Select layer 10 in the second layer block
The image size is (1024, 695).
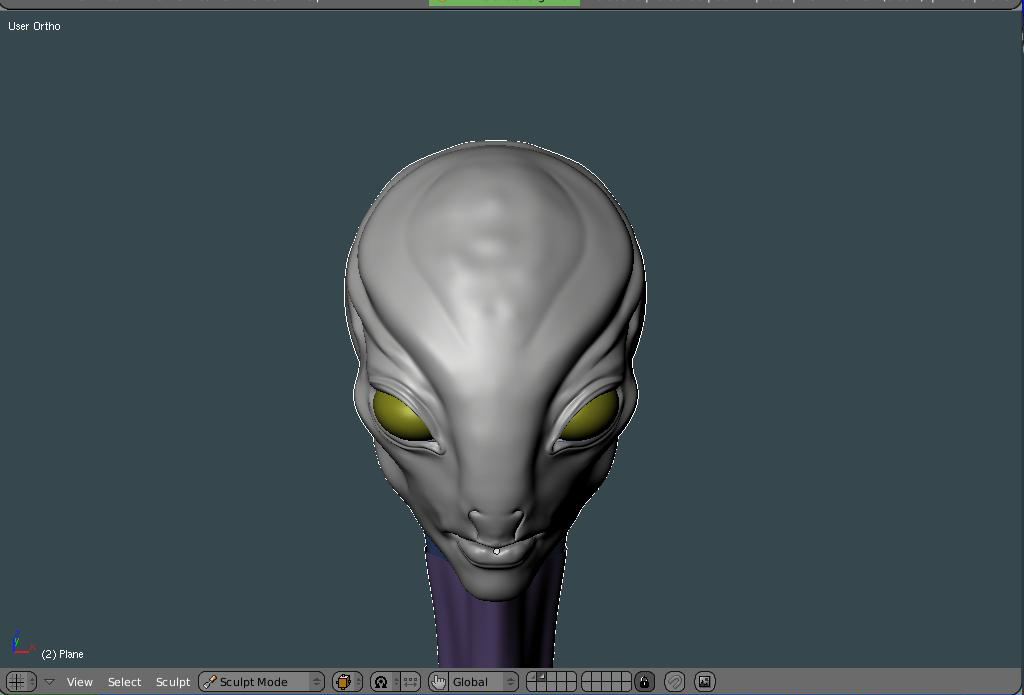tap(626, 677)
